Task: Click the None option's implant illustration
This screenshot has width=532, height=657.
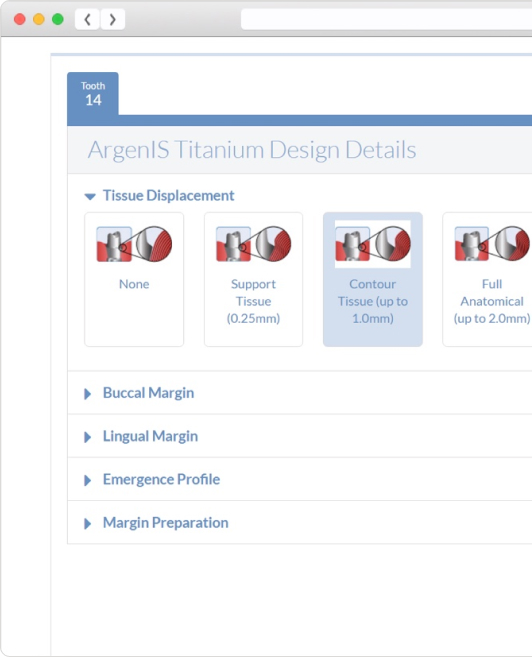Action: 134,244
